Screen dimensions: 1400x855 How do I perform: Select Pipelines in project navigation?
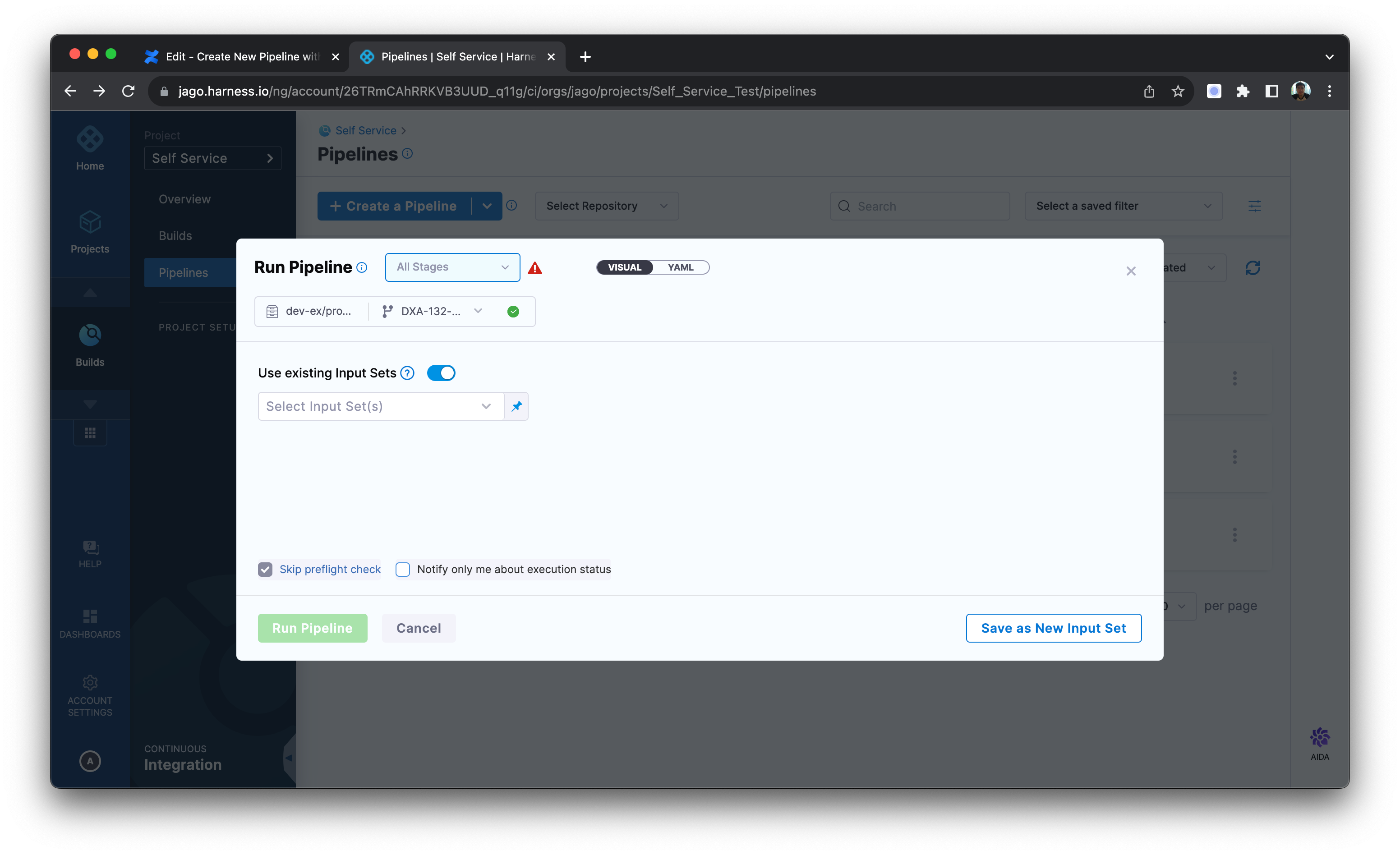(x=190, y=273)
